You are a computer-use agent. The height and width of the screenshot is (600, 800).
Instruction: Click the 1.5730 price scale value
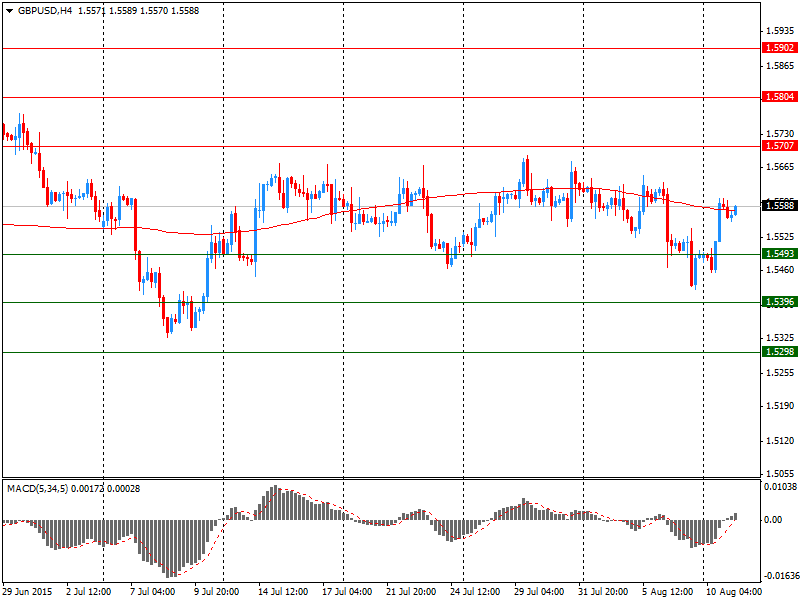tap(781, 134)
